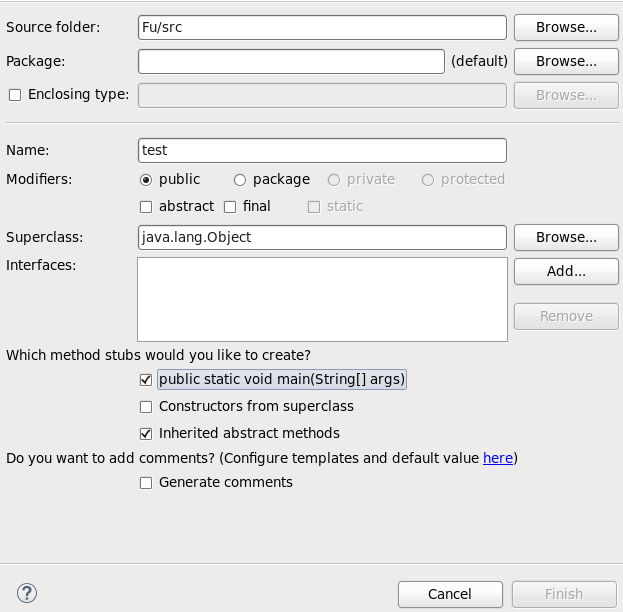
Task: Click inside the Interfaces list box
Action: pyautogui.click(x=322, y=299)
